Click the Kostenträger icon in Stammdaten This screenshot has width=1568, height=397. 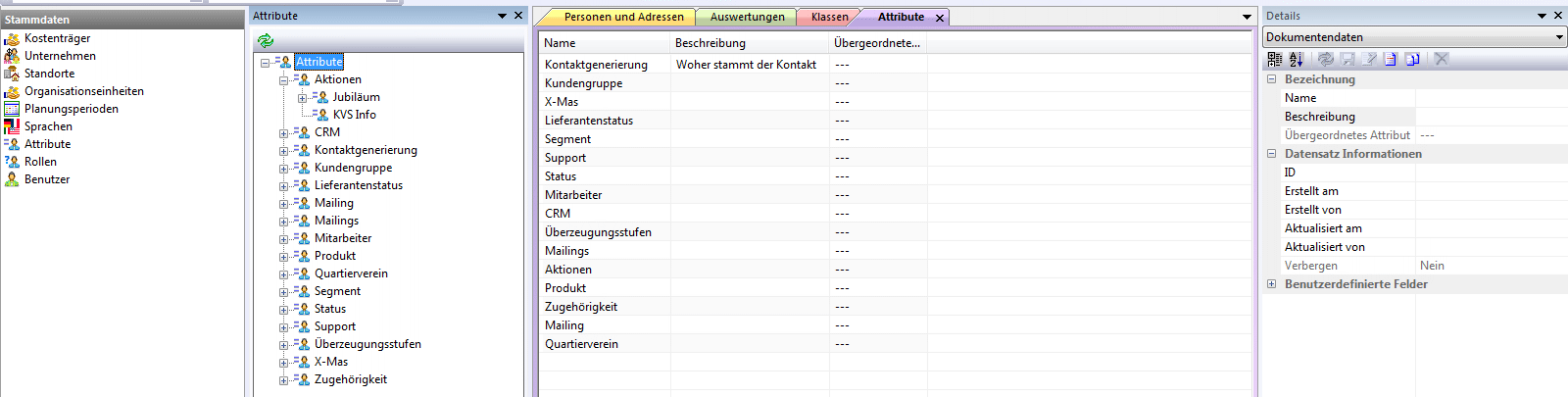(x=12, y=38)
